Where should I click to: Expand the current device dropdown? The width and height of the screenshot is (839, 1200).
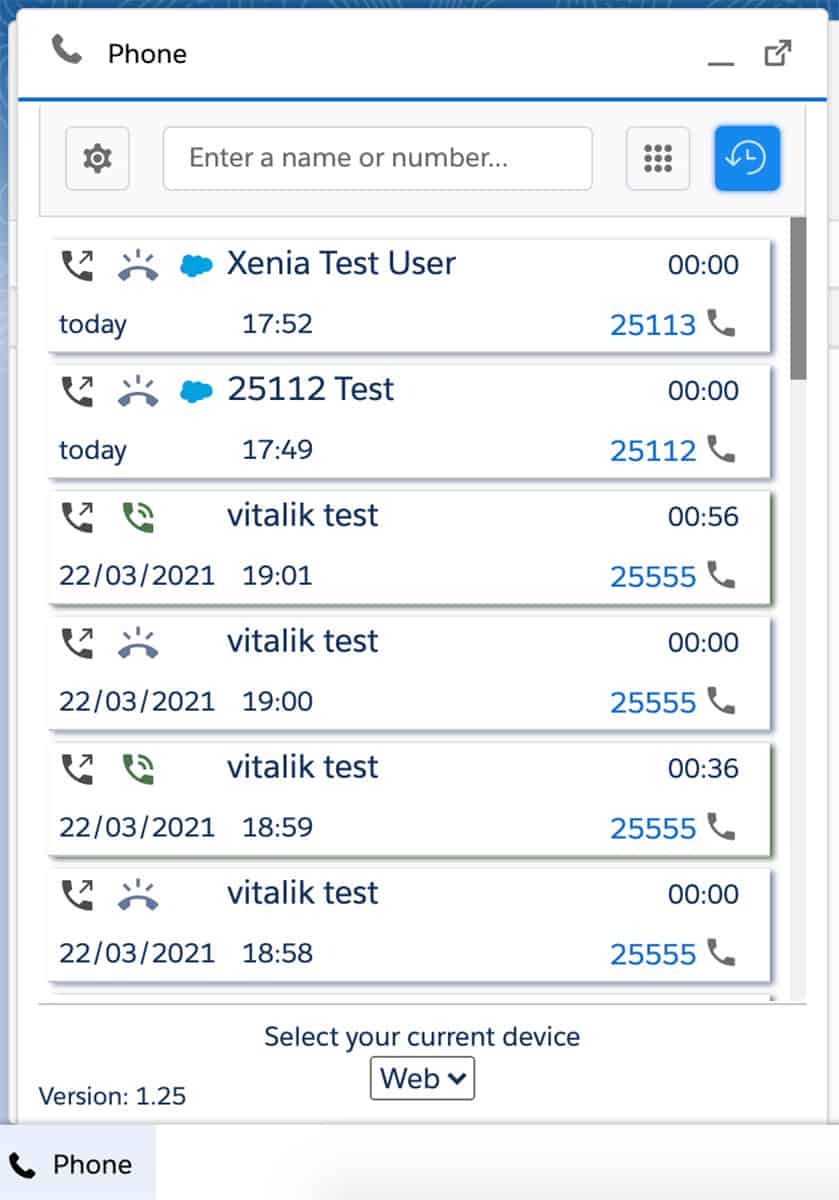(x=422, y=1078)
